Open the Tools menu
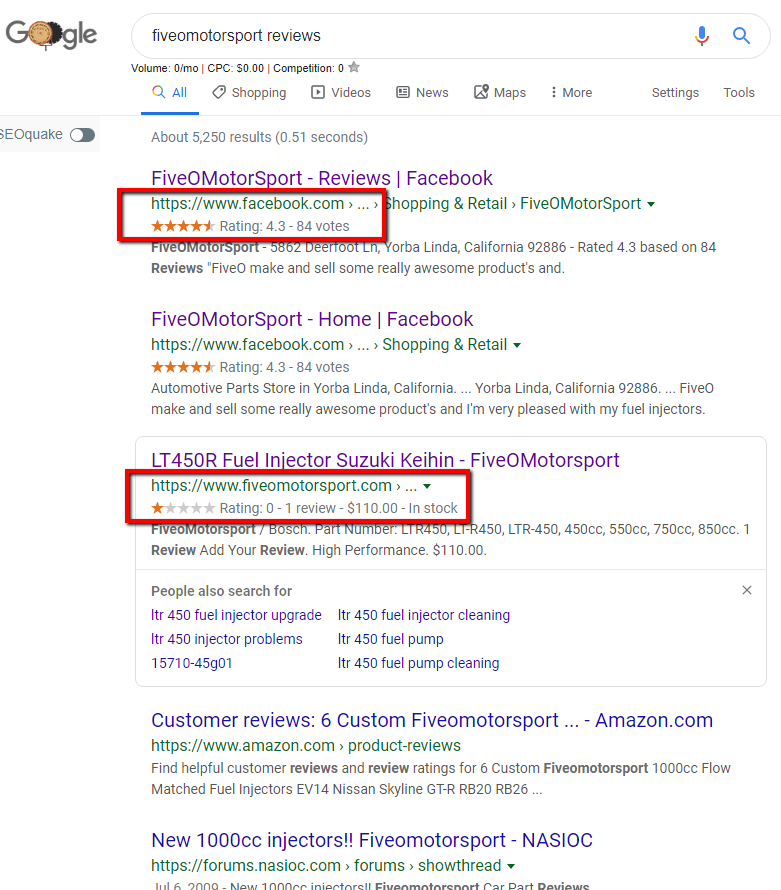The image size is (781, 890). click(739, 93)
